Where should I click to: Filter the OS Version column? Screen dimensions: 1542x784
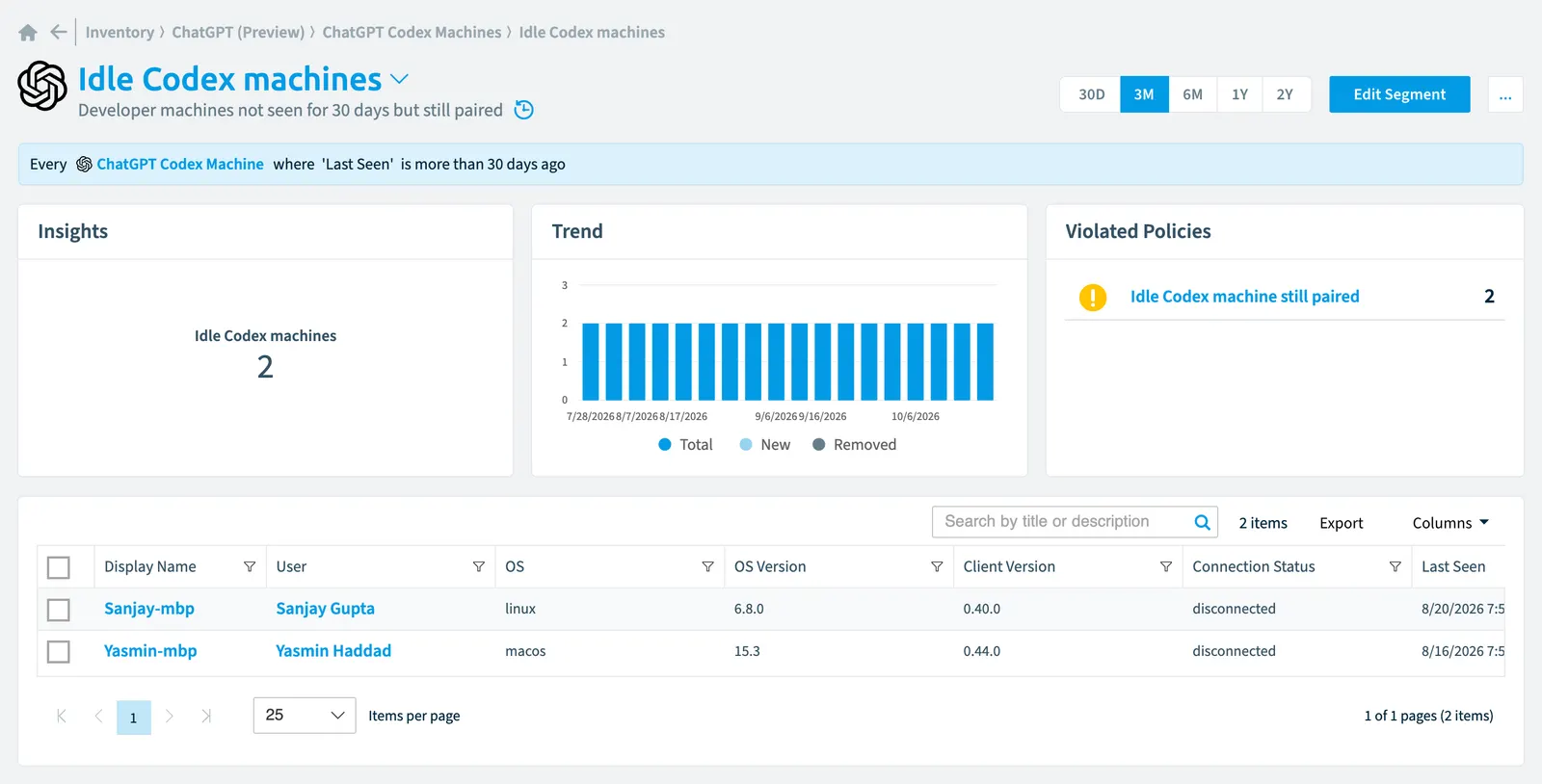[x=937, y=566]
